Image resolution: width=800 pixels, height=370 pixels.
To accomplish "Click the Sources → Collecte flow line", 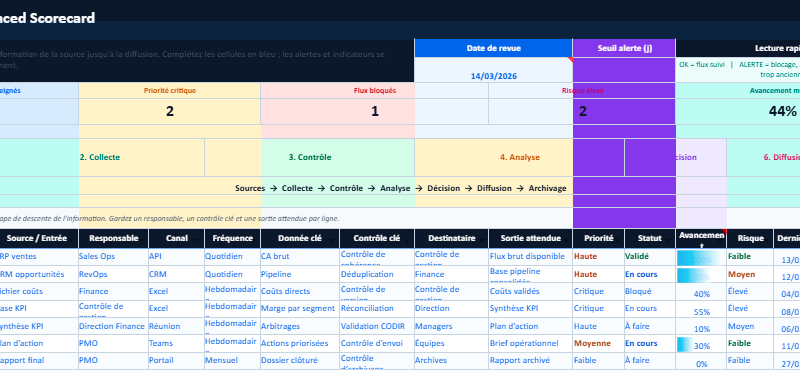I will point(401,188).
